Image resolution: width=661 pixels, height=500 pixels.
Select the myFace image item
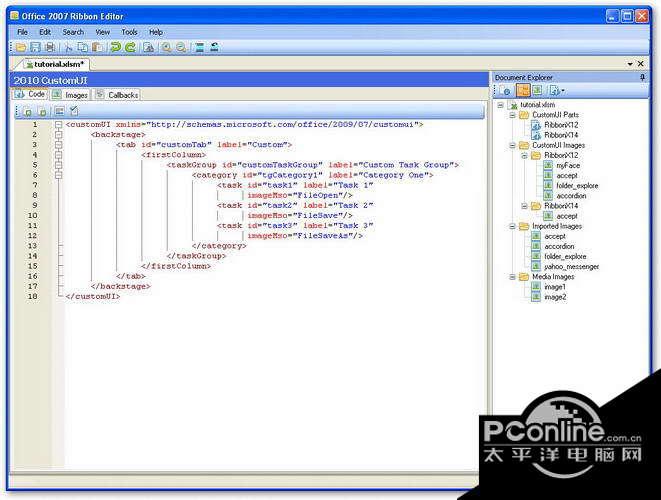(568, 166)
